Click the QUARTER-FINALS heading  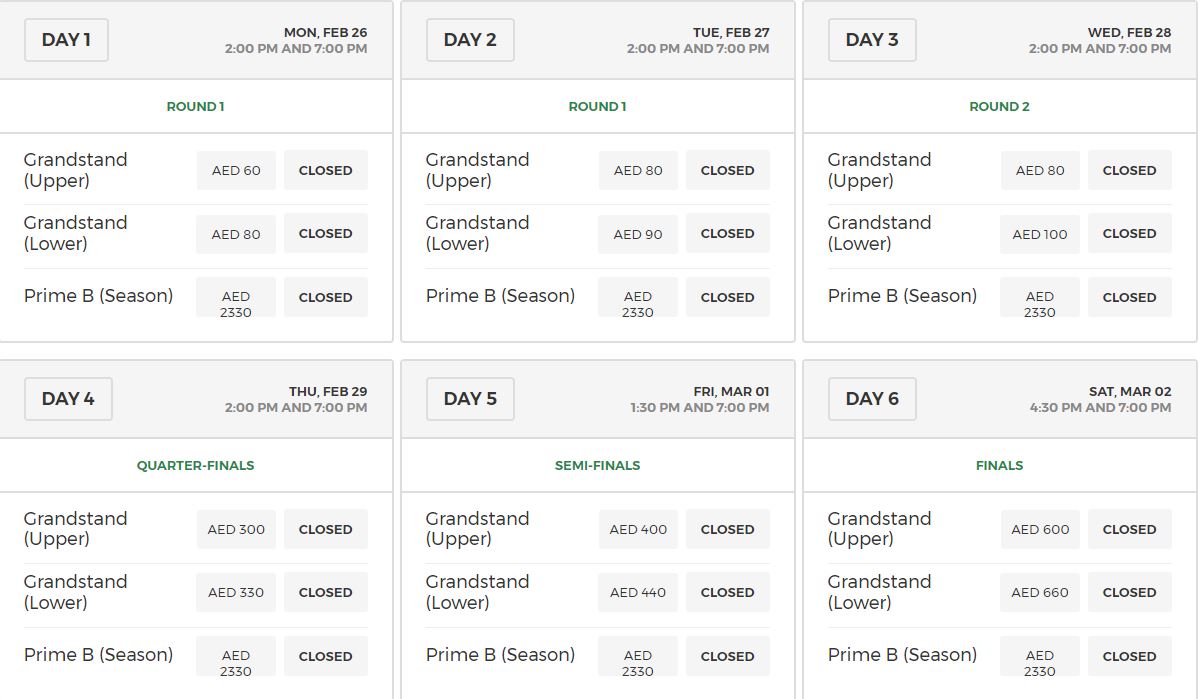[196, 465]
